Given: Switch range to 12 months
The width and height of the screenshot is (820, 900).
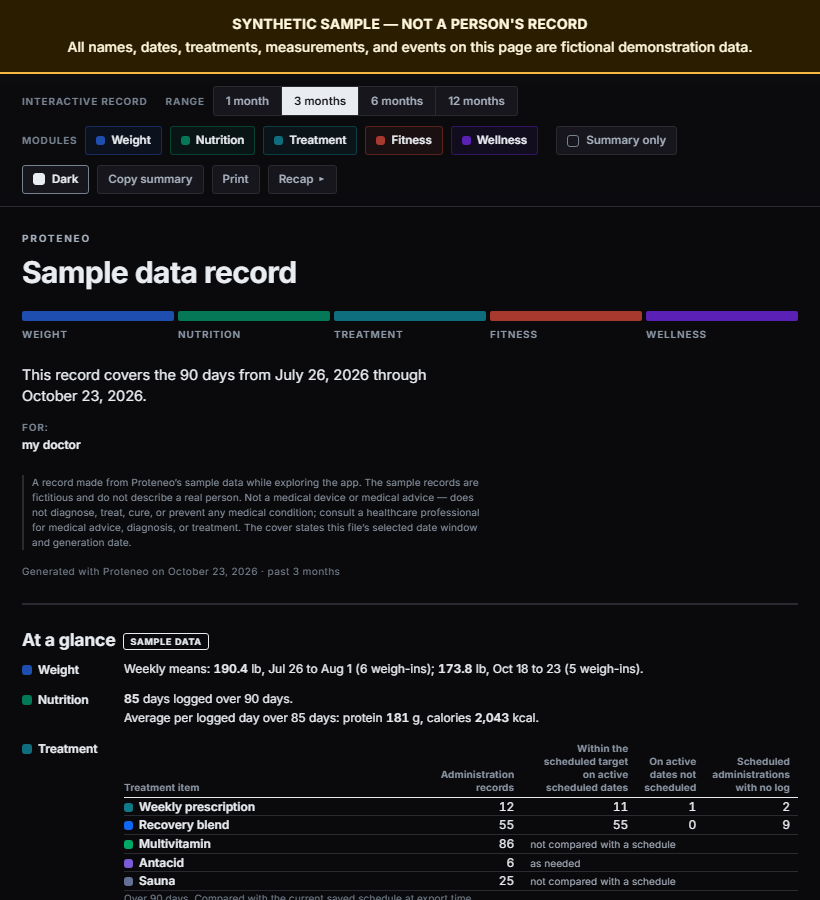Looking at the screenshot, I should pos(476,101).
